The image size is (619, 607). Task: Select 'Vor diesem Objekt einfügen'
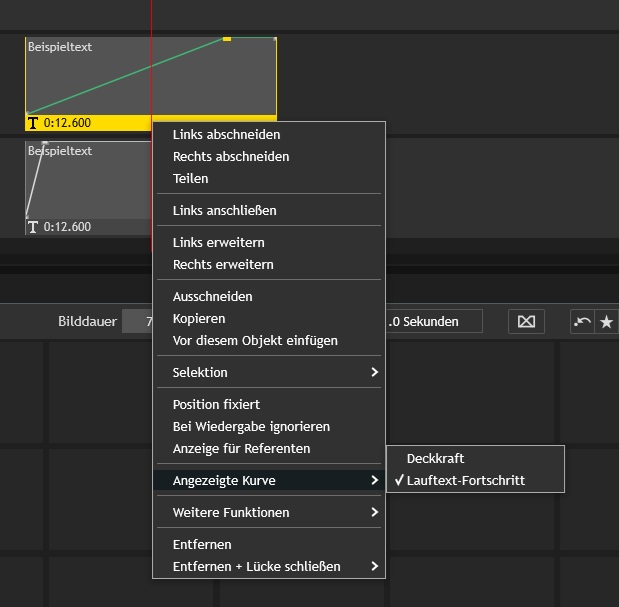269,341
